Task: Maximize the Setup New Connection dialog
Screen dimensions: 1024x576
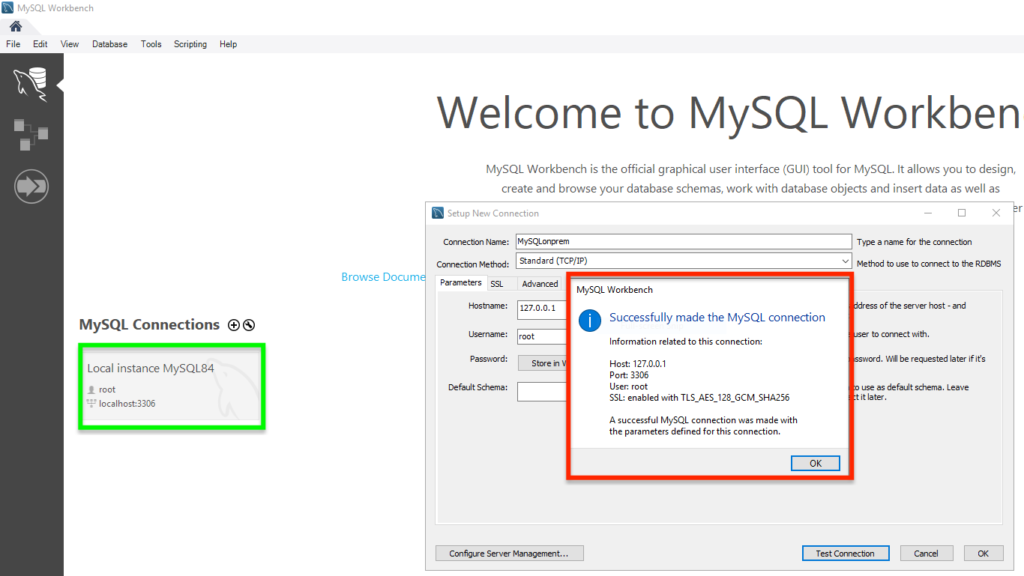Action: click(961, 213)
